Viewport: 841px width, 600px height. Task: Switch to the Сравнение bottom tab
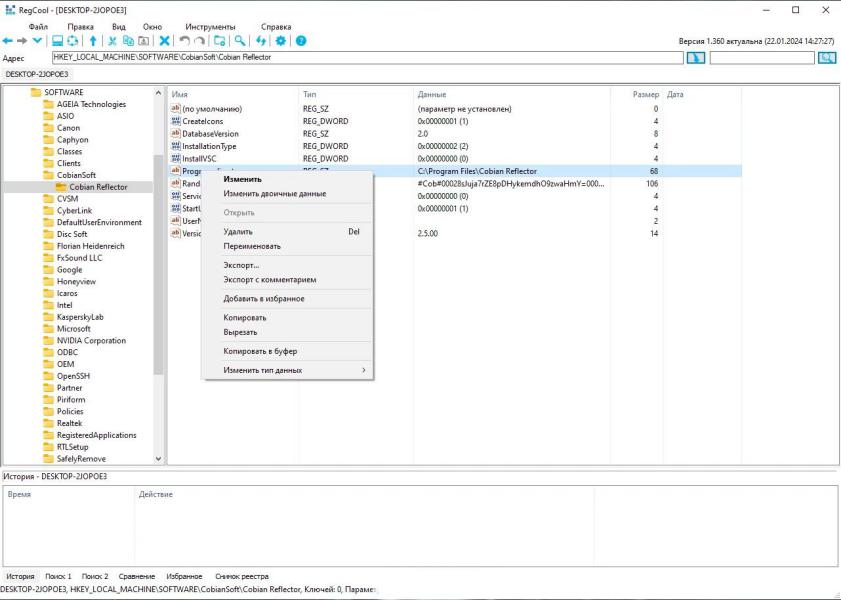point(137,576)
